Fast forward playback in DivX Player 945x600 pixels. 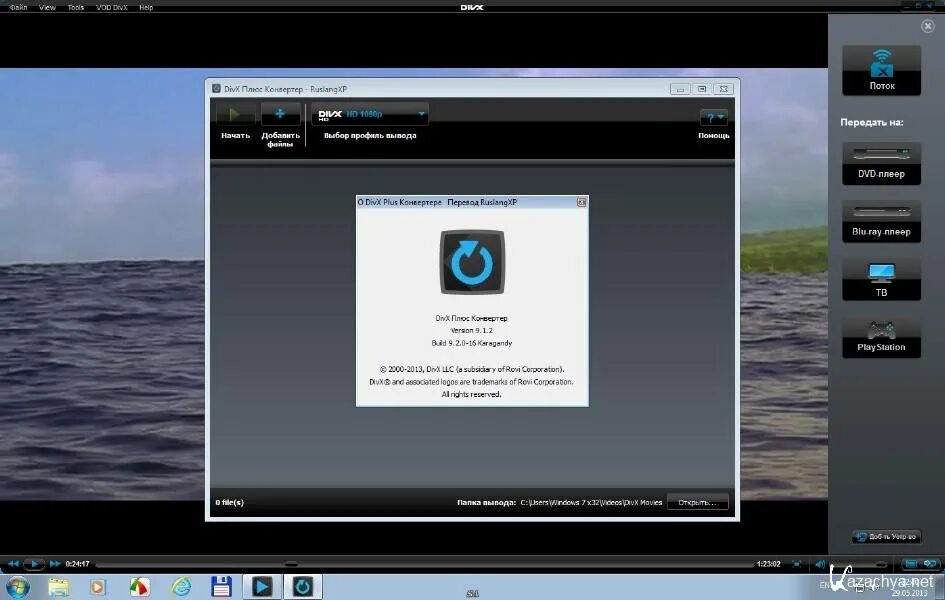click(55, 564)
